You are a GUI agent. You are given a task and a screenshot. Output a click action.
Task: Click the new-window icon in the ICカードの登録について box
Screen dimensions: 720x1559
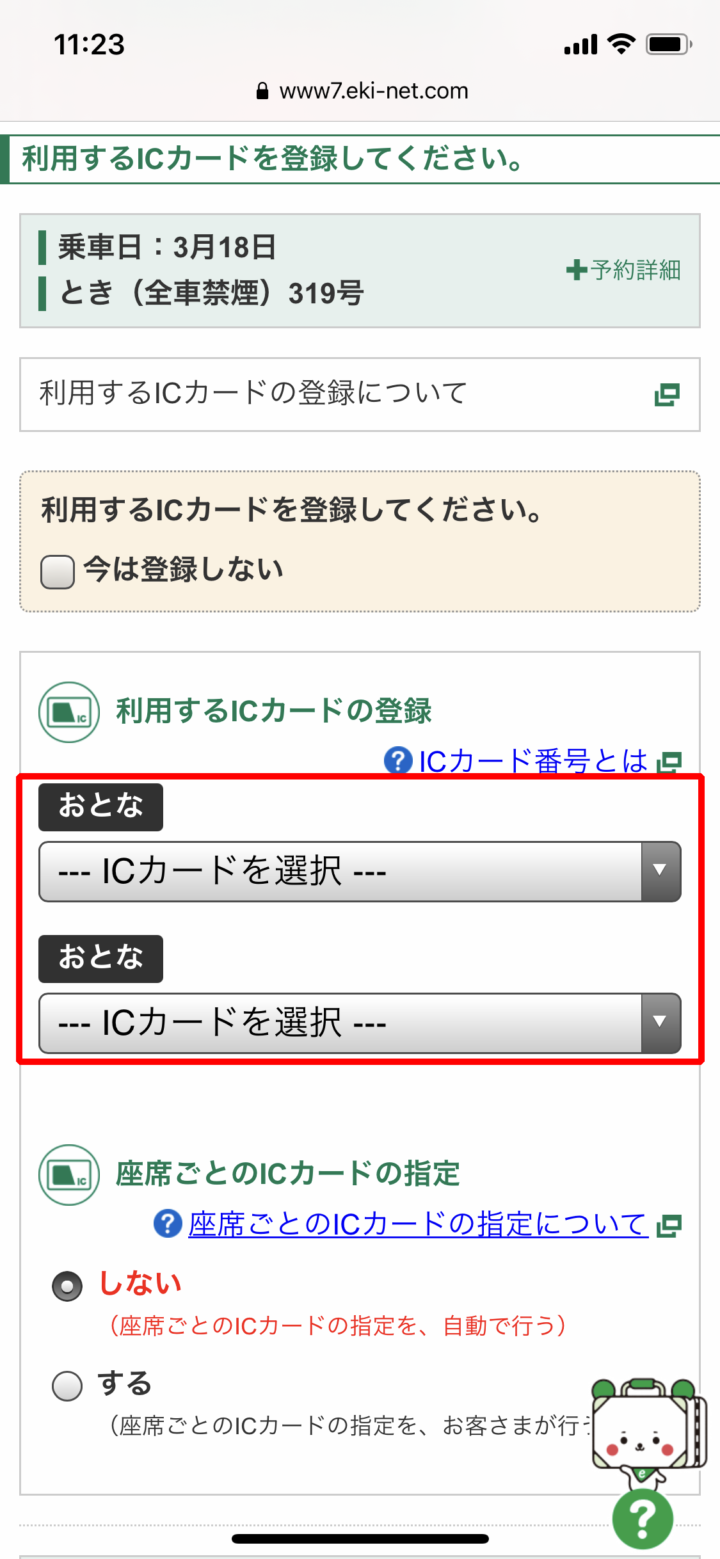667,395
